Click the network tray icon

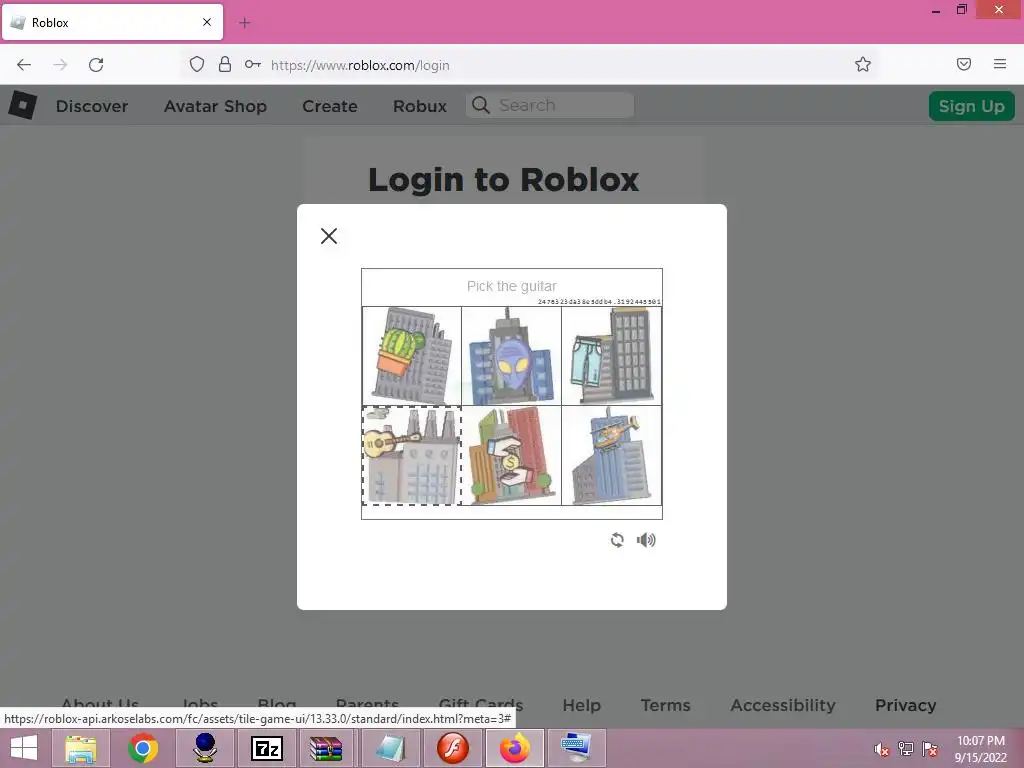tap(906, 749)
